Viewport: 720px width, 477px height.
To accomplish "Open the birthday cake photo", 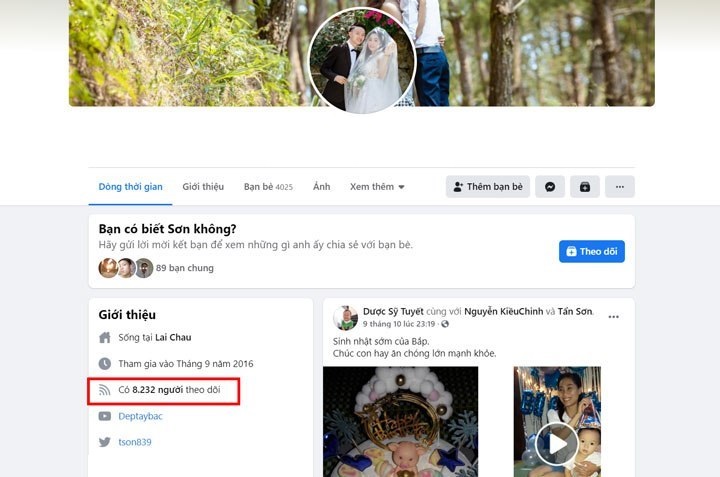I will pyautogui.click(x=400, y=421).
